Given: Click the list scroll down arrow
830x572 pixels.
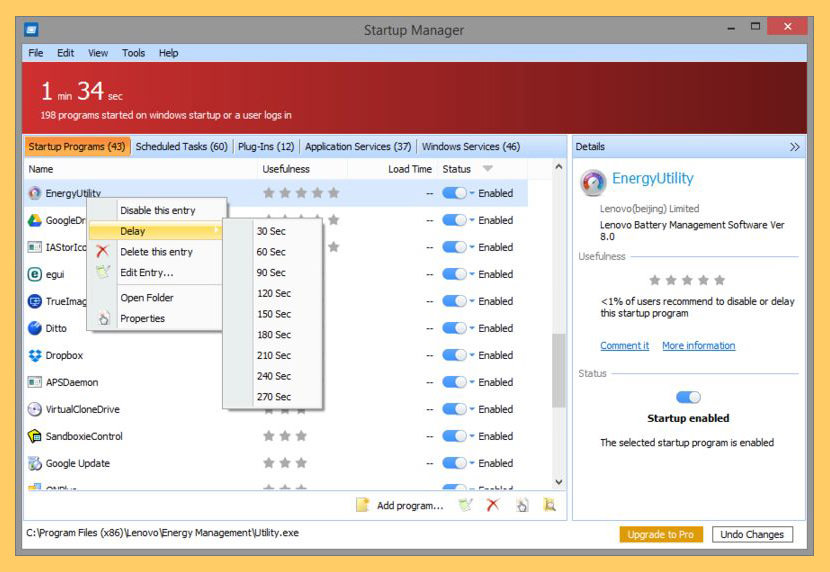Looking at the screenshot, I should click(x=558, y=482).
